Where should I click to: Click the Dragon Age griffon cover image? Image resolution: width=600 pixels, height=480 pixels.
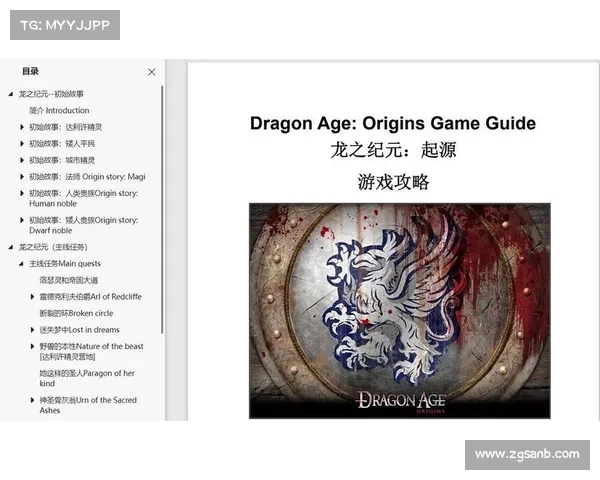click(x=400, y=311)
